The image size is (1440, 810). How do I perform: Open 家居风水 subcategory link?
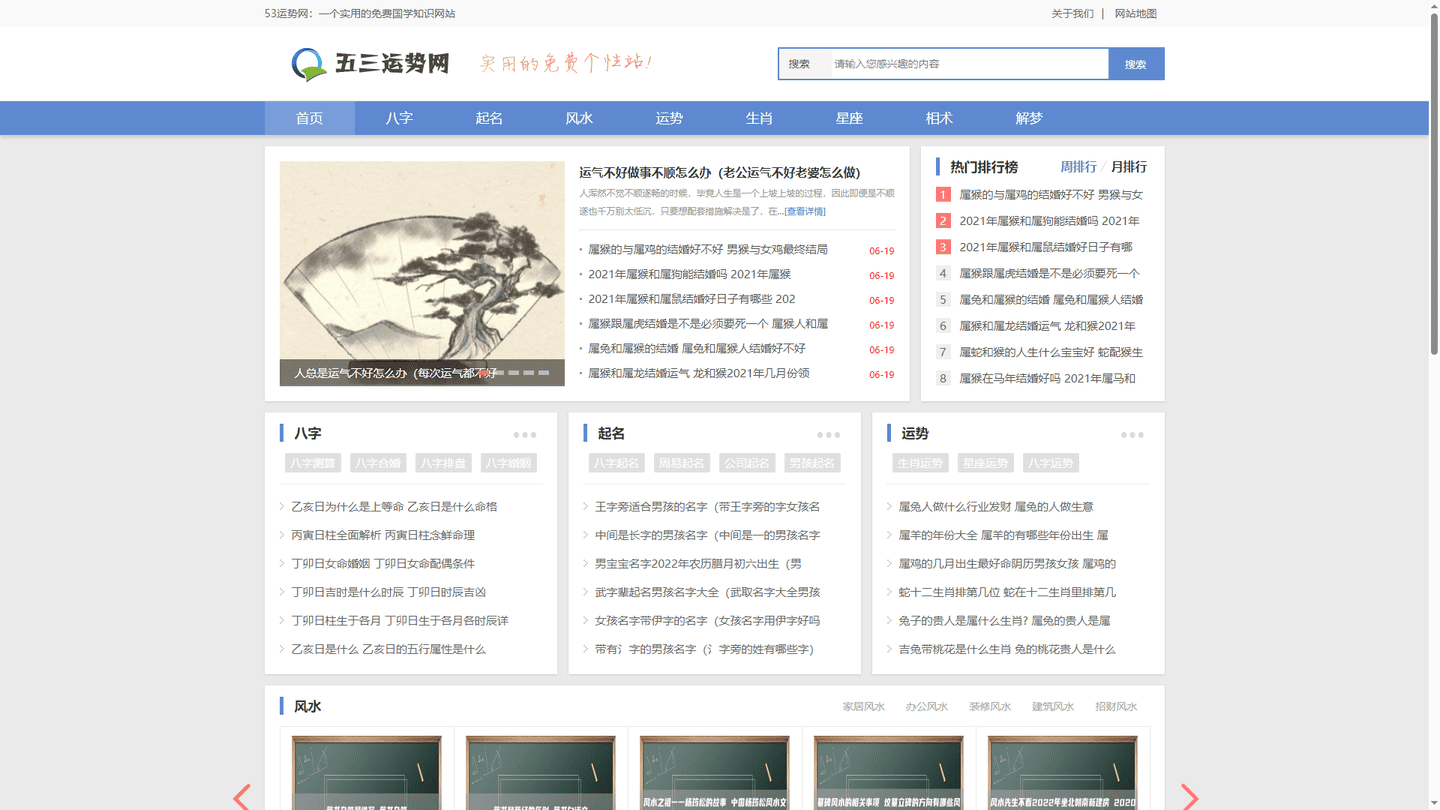[864, 707]
